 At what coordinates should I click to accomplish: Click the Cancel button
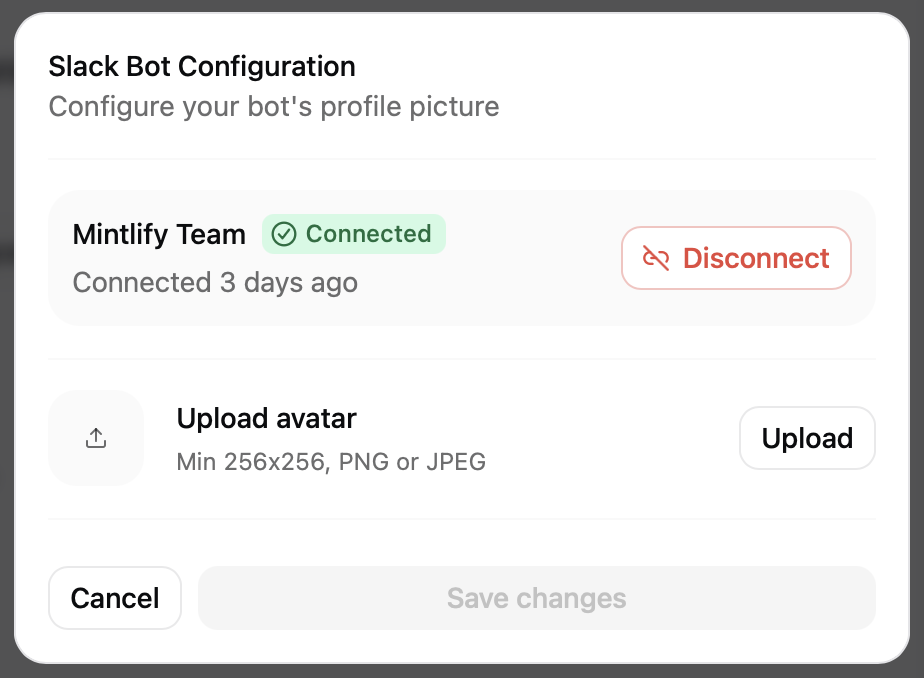click(114, 598)
